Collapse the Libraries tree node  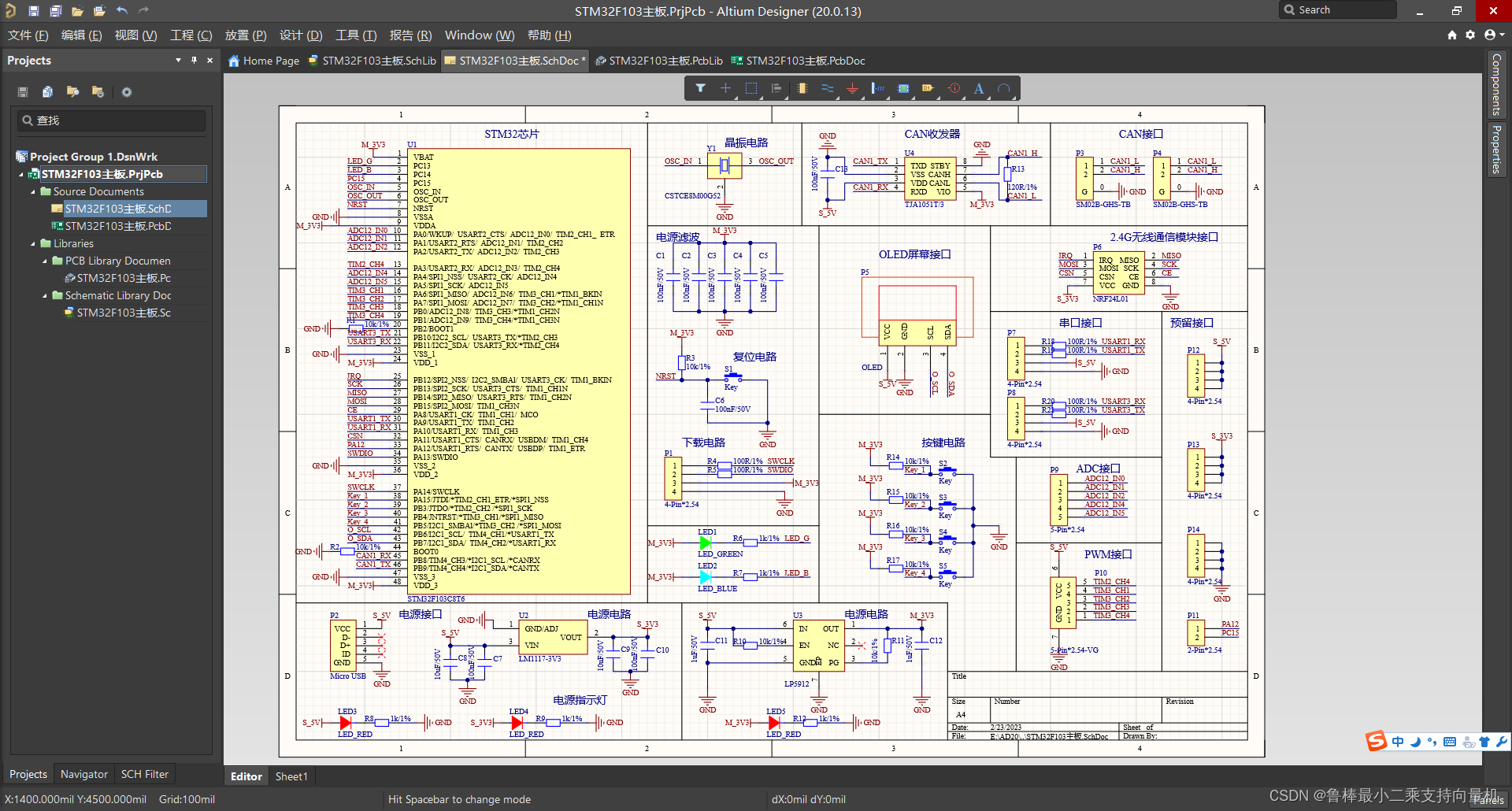pos(33,244)
